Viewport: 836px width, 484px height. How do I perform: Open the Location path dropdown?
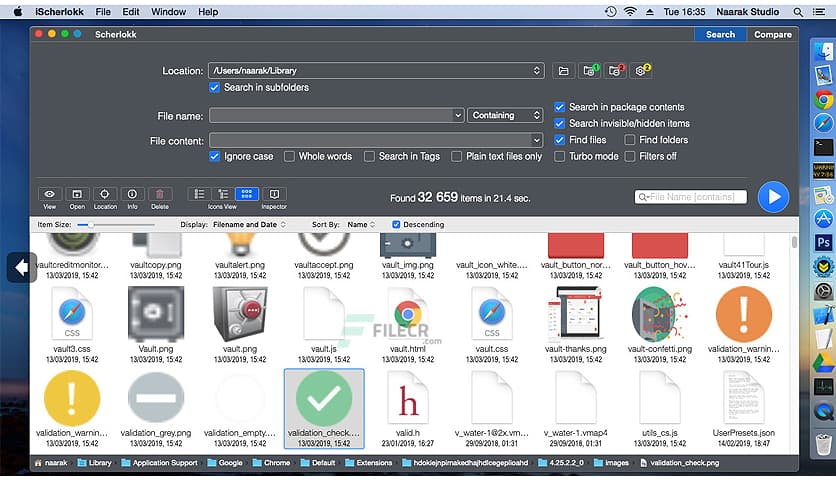click(x=376, y=71)
